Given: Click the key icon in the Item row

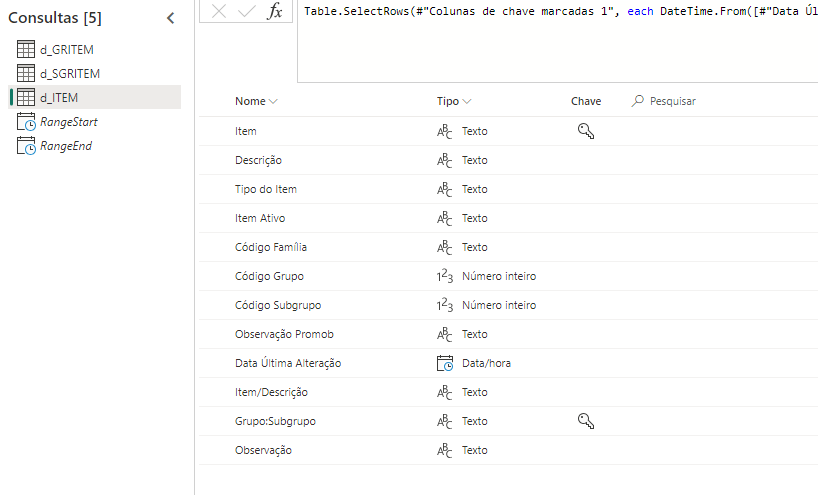Looking at the screenshot, I should click(x=586, y=131).
